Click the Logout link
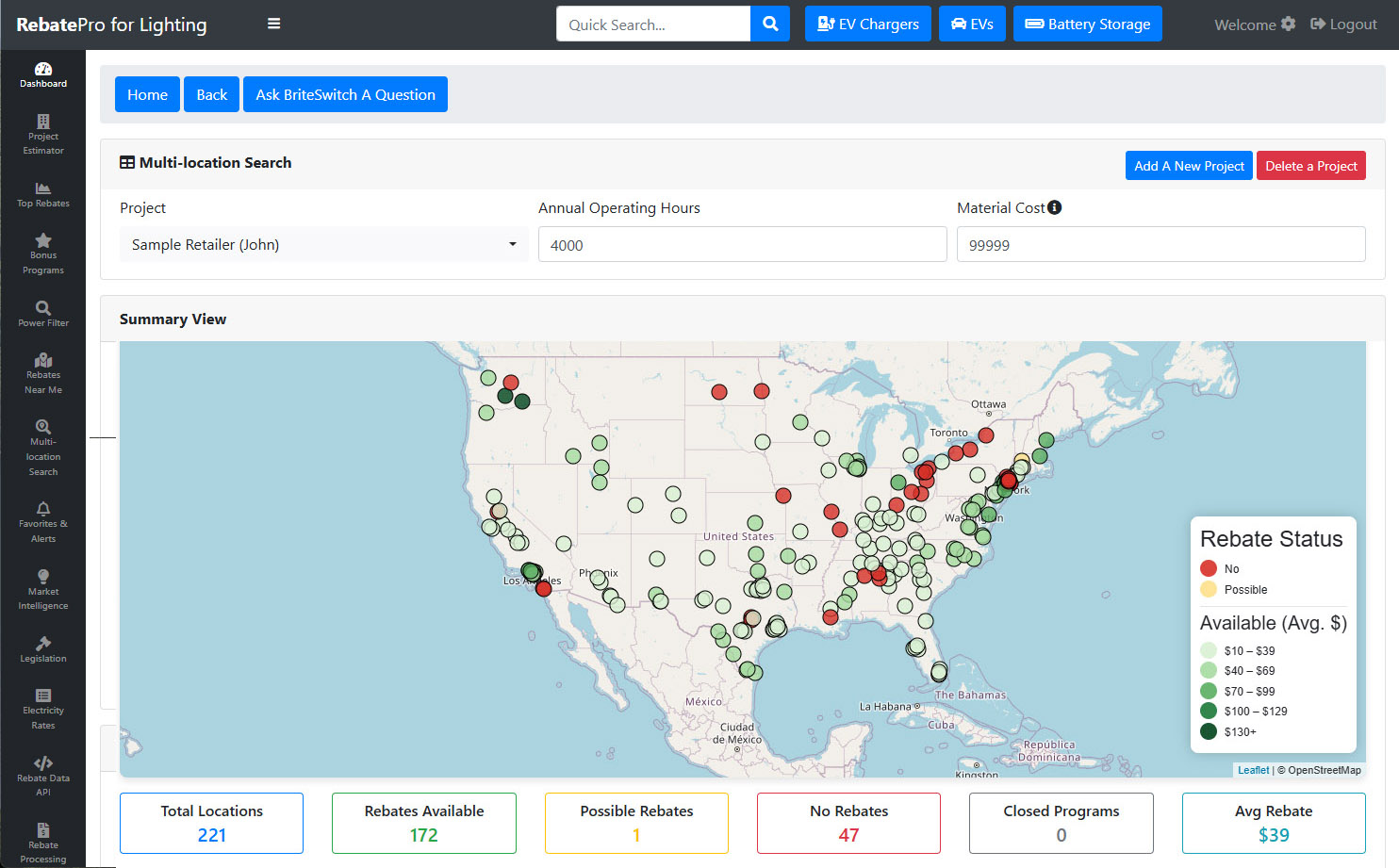Screen dimensions: 1399x868 [1344, 24]
